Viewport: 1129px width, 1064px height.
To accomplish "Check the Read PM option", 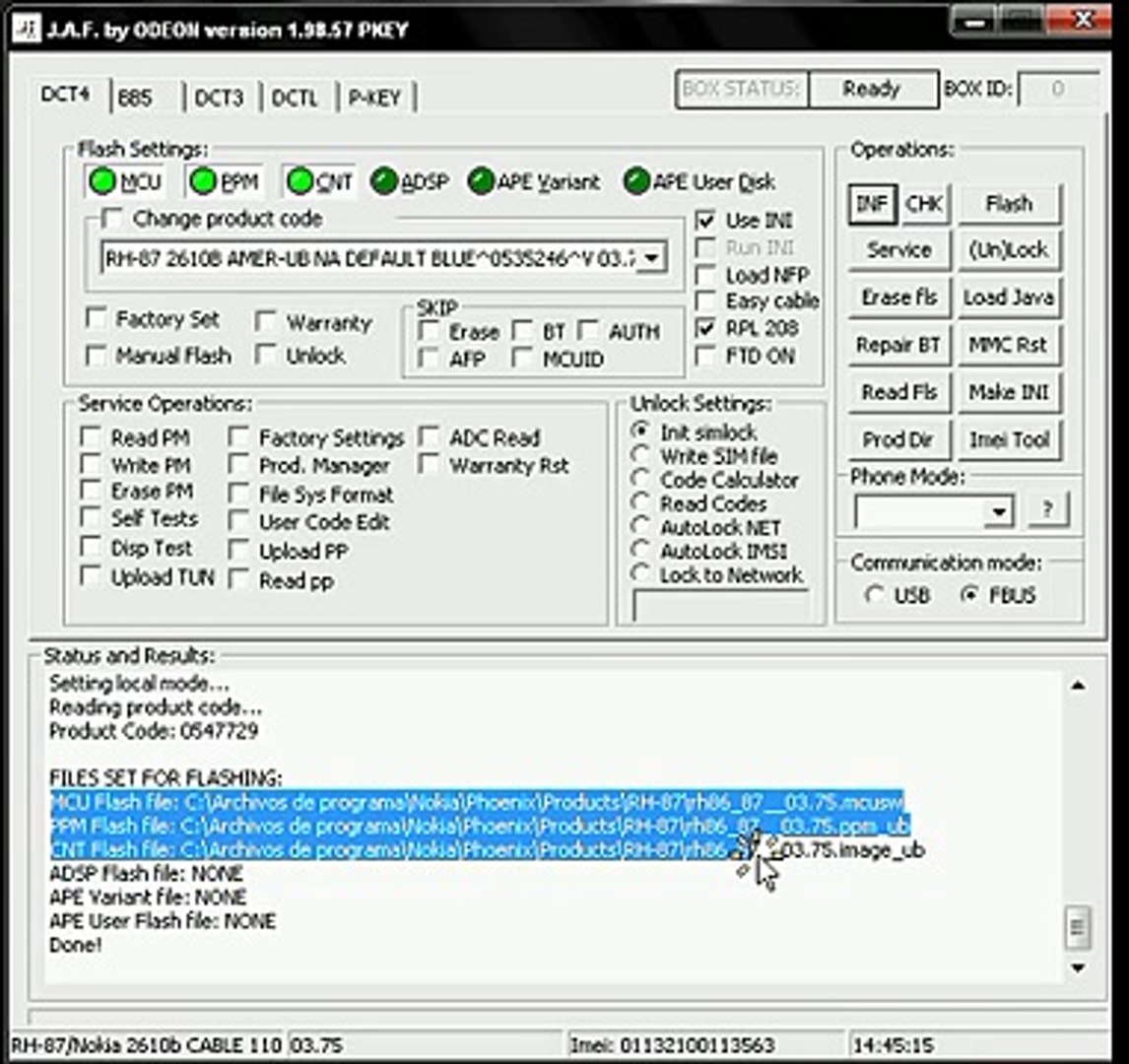I will click(x=90, y=436).
